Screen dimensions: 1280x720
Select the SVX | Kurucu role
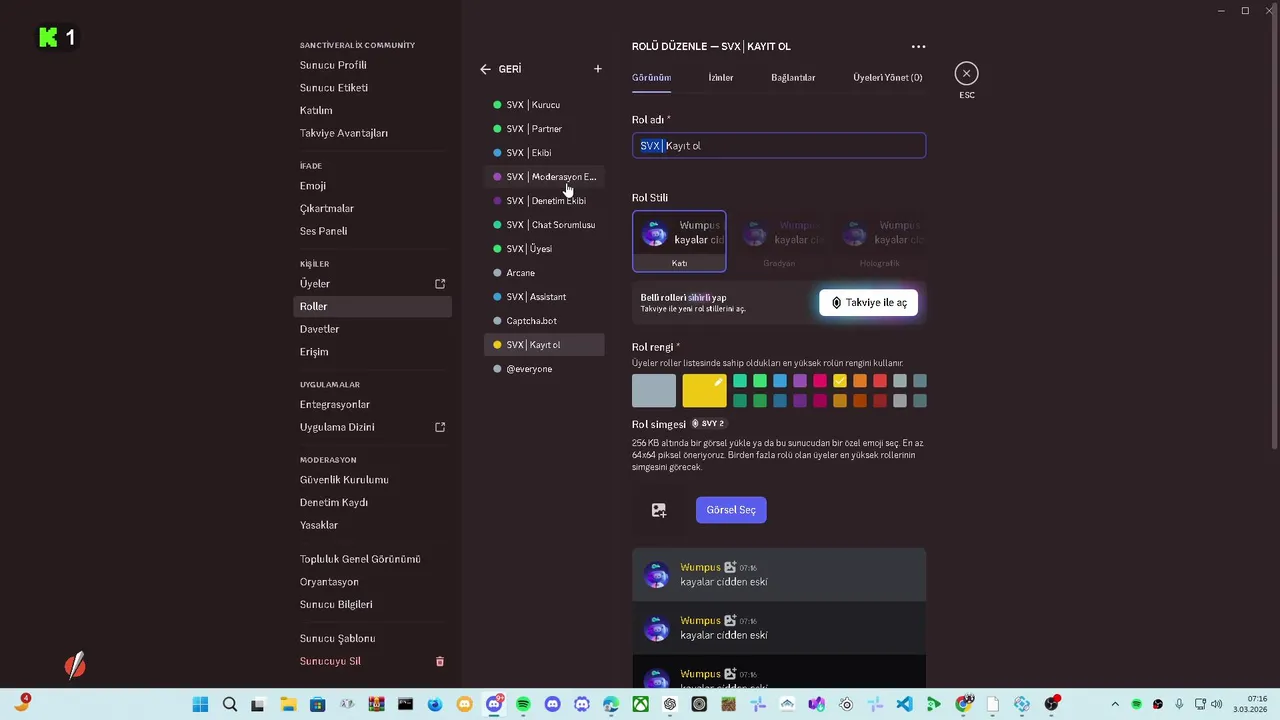coord(544,105)
